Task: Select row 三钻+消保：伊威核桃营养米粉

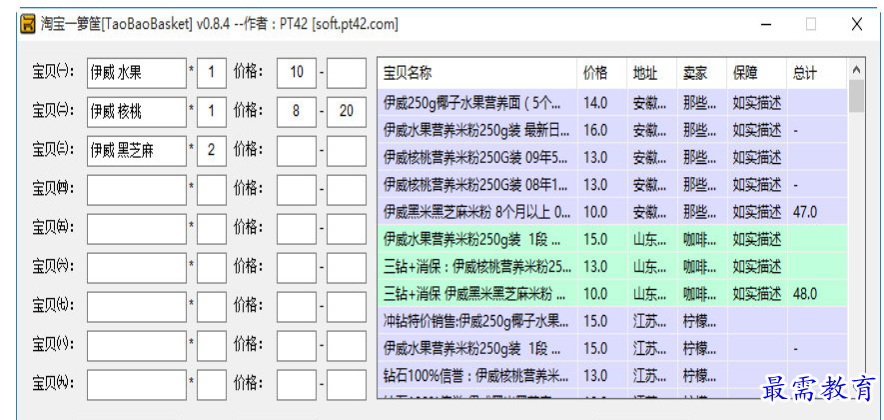Action: pos(613,266)
